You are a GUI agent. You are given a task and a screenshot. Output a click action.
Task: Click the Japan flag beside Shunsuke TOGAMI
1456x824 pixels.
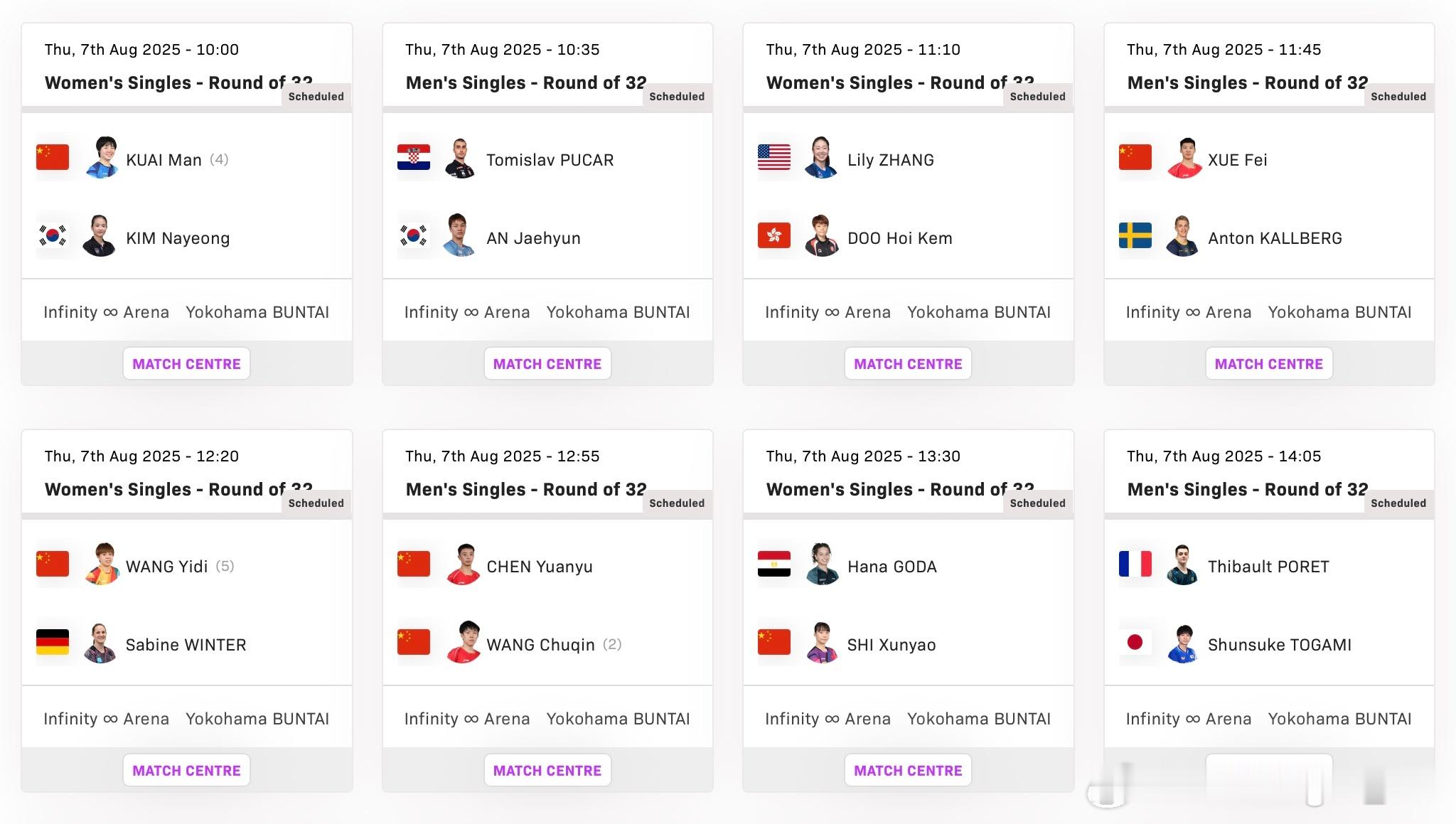[x=1135, y=642]
